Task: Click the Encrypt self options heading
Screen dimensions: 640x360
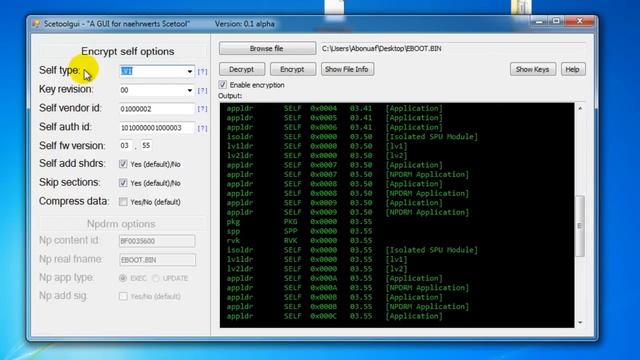Action: 127,51
